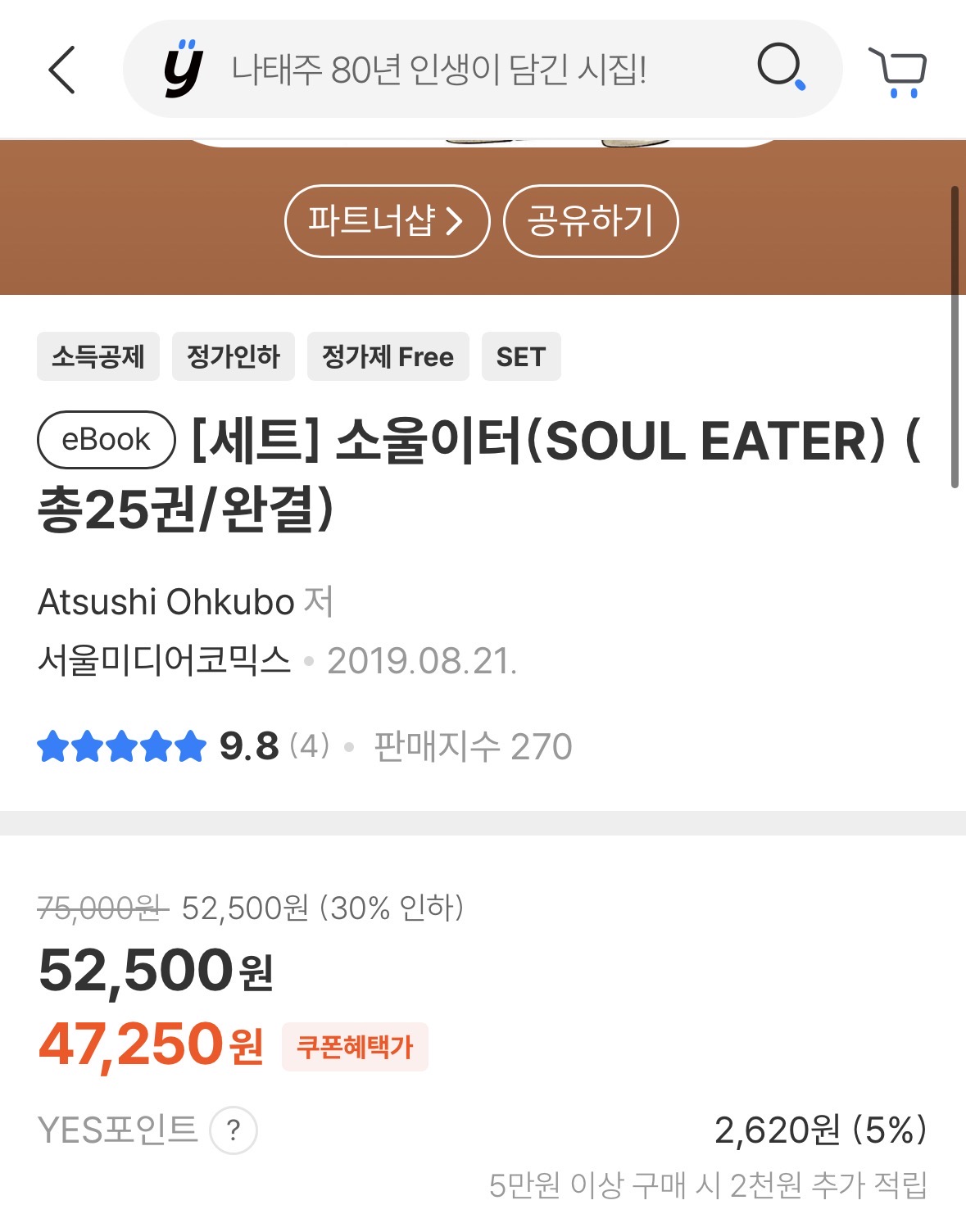Open author Atsushi Ohkubo link
The image size is (966, 1232).
[166, 602]
